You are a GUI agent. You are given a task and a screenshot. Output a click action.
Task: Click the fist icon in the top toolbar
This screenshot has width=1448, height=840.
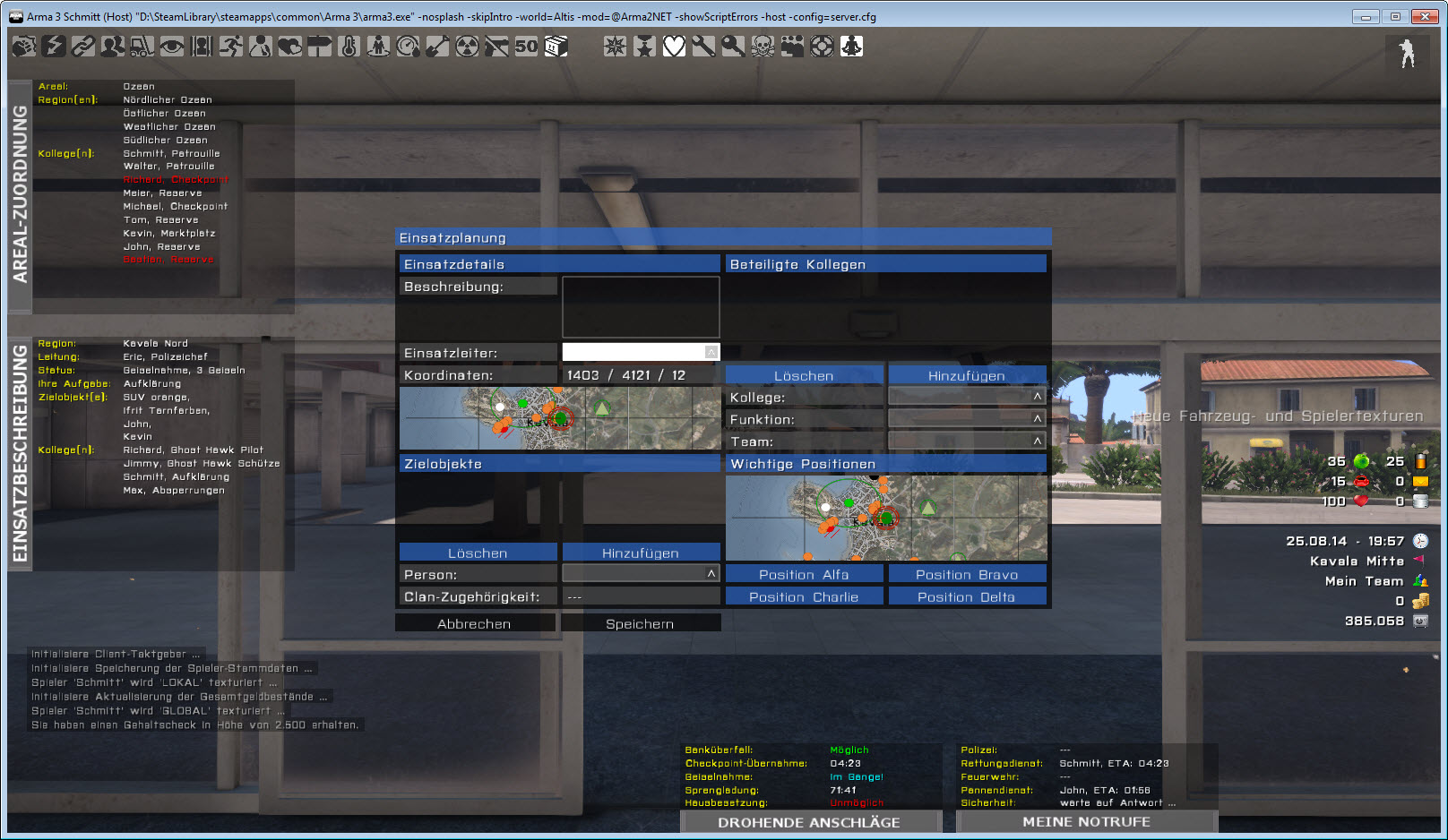click(x=24, y=47)
